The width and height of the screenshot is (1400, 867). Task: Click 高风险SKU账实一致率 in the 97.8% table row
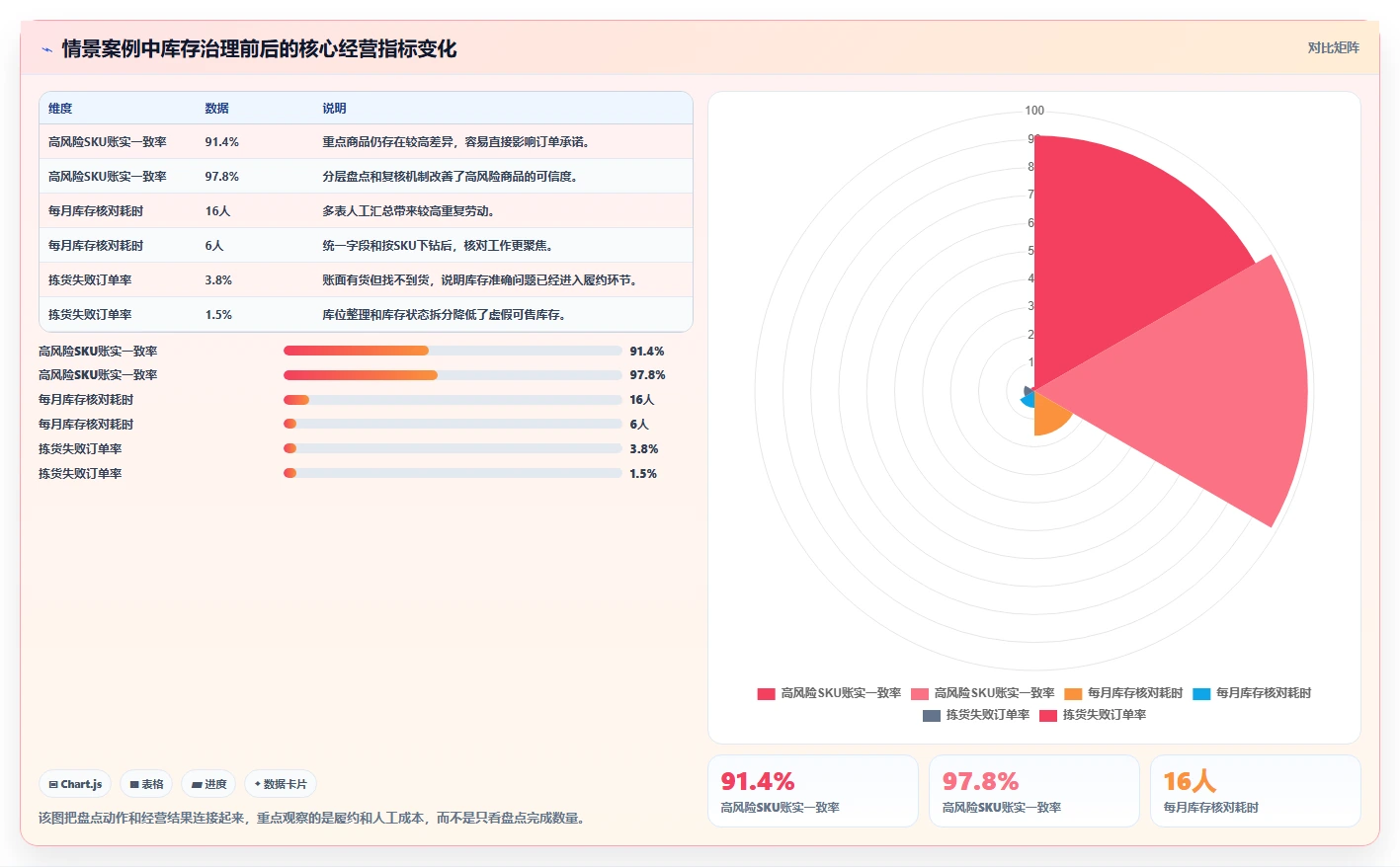(x=108, y=177)
